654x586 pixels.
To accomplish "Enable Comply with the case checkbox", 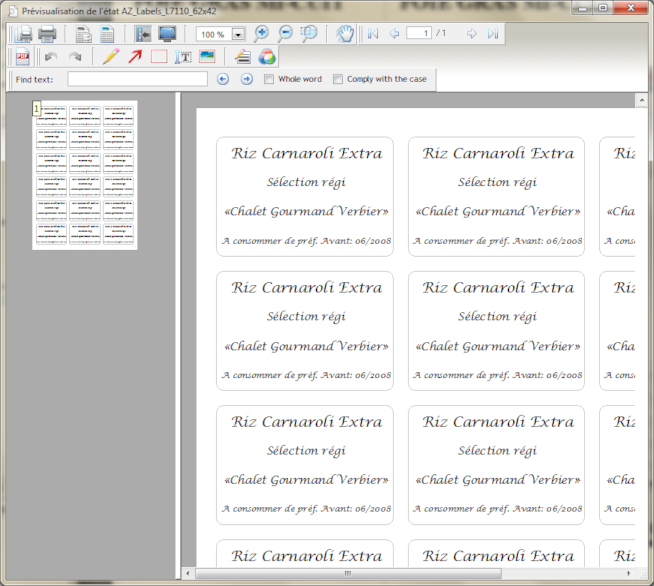I will [338, 79].
